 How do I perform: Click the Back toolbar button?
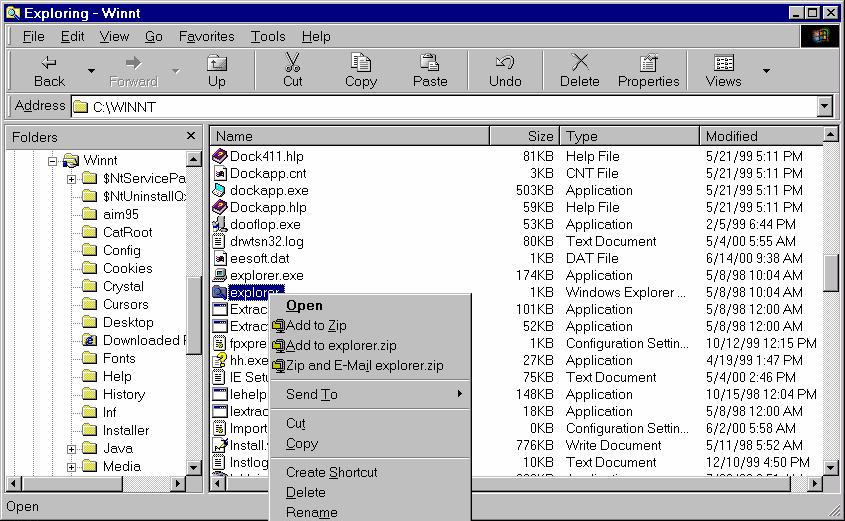click(49, 71)
